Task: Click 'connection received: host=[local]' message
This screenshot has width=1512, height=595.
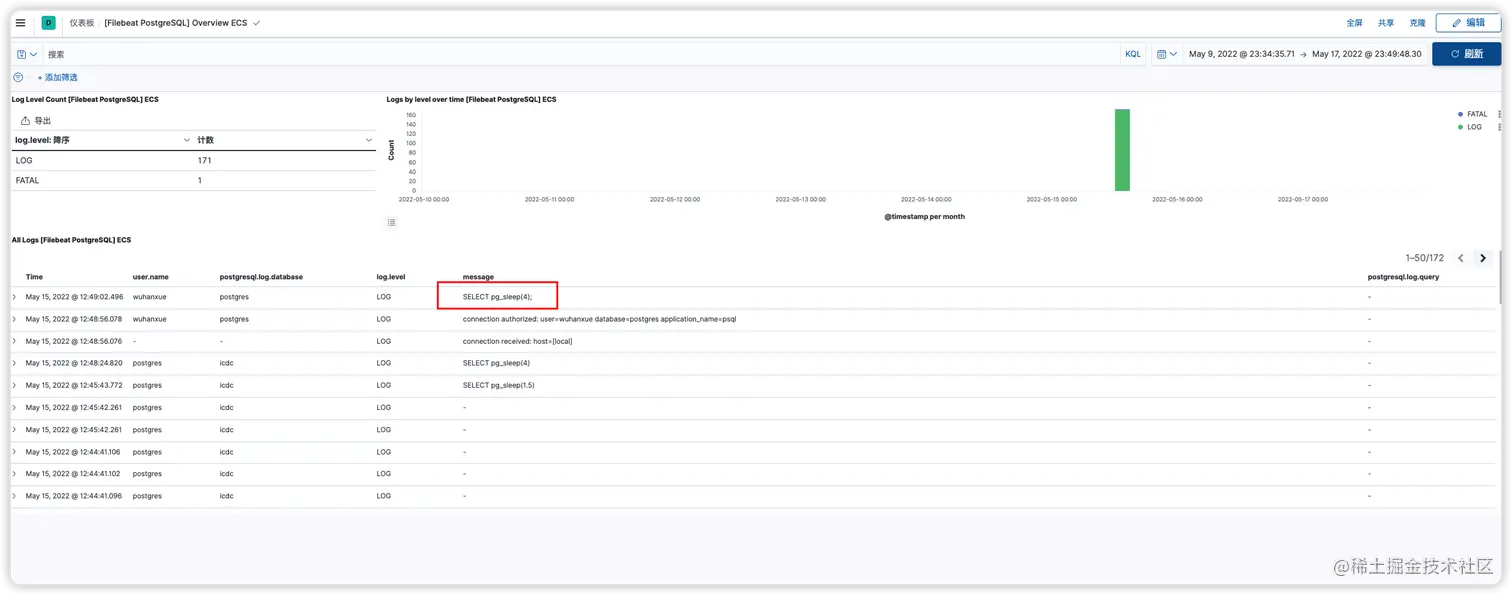Action: pyautogui.click(x=517, y=341)
